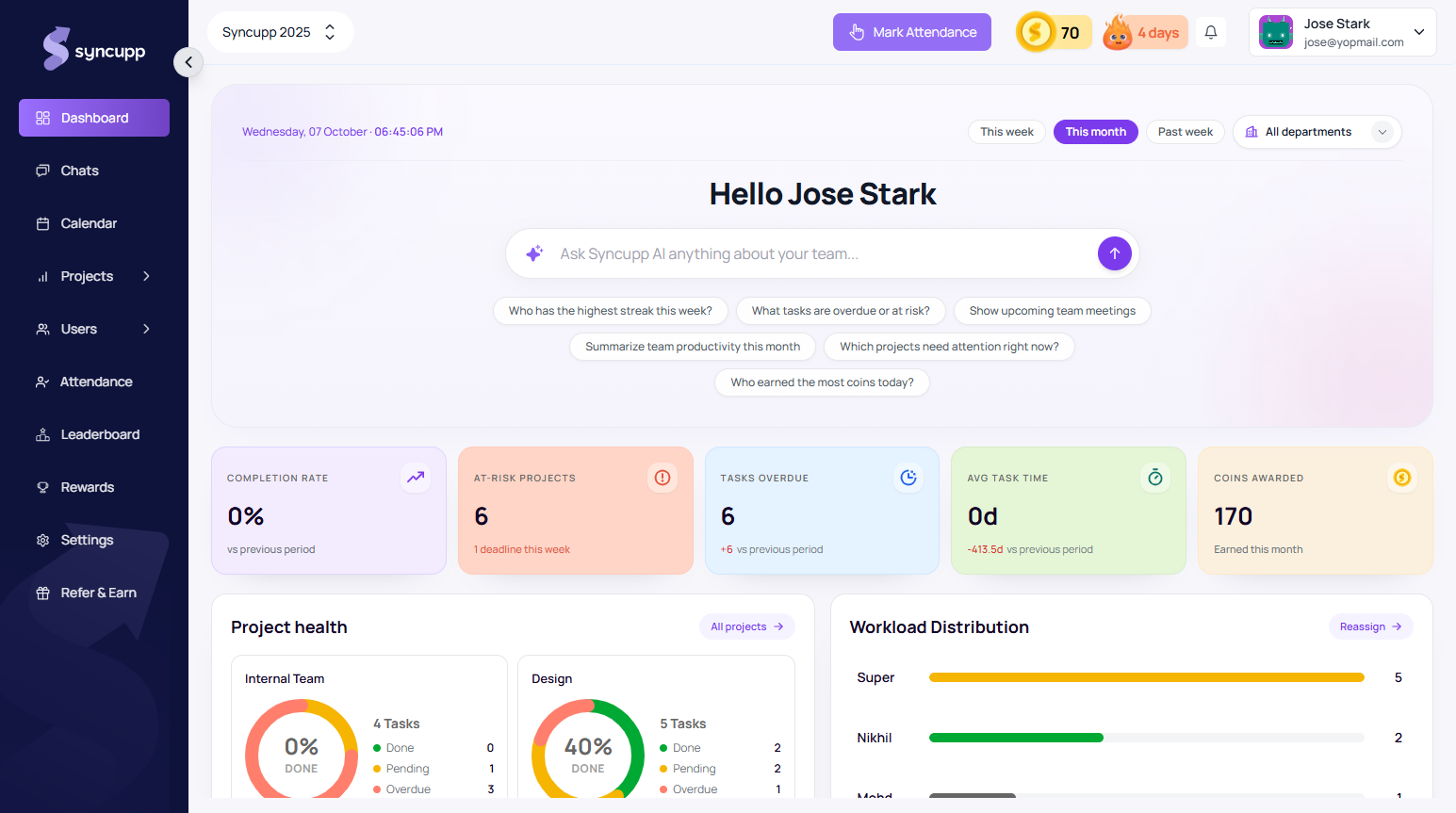Click the Syncupp logo in sidebar
Screen dimensions: 1456x813
click(94, 49)
